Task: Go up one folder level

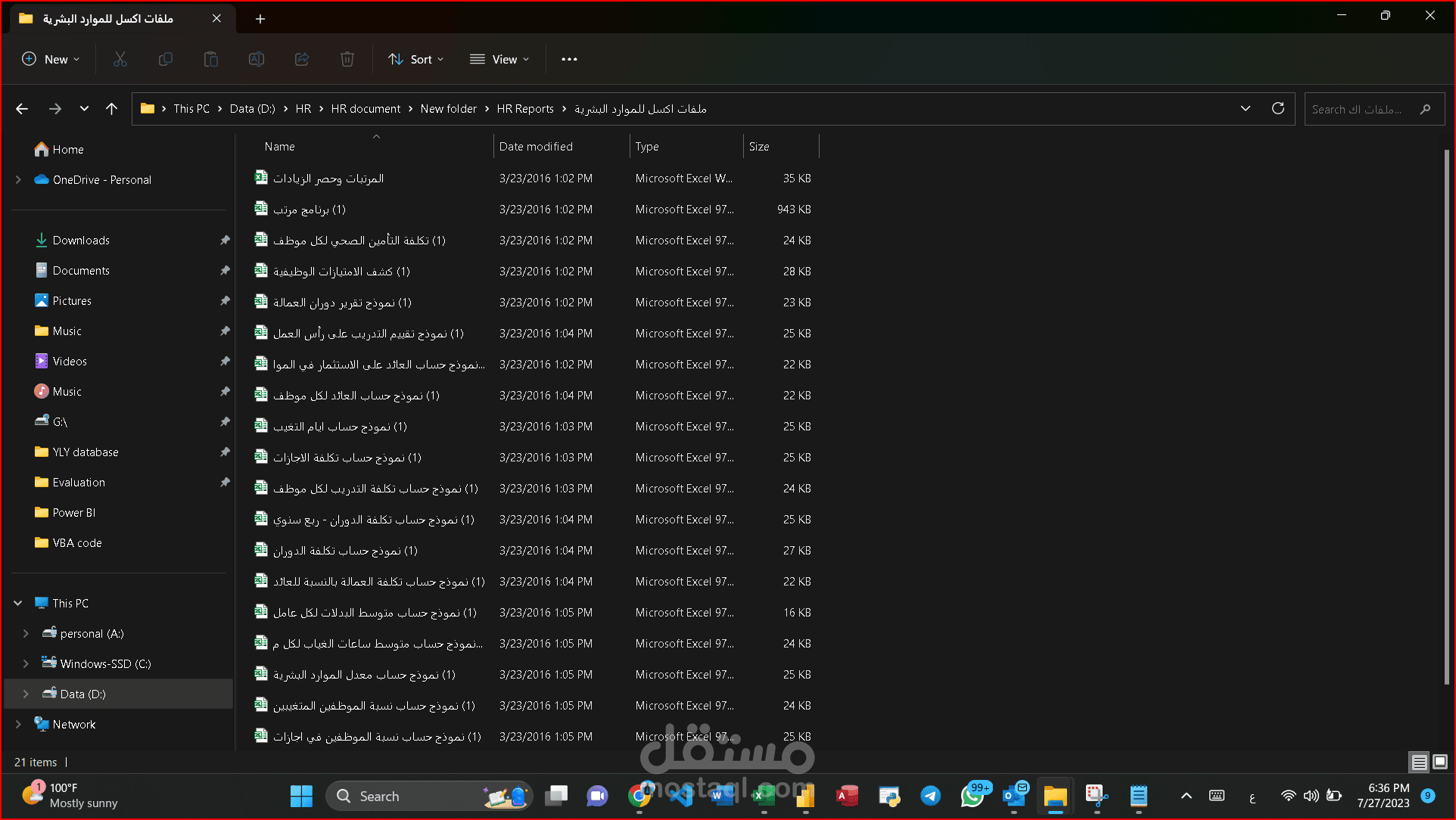Action: click(112, 109)
